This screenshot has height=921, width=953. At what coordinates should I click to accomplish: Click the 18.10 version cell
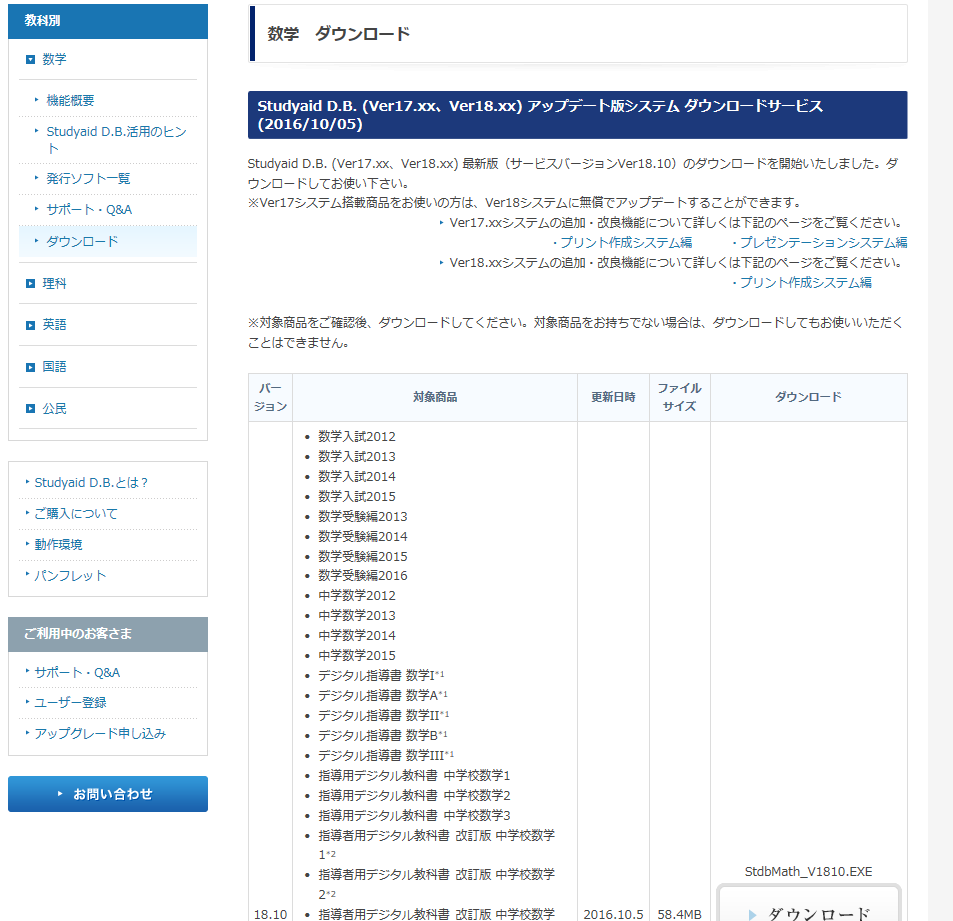coord(270,914)
